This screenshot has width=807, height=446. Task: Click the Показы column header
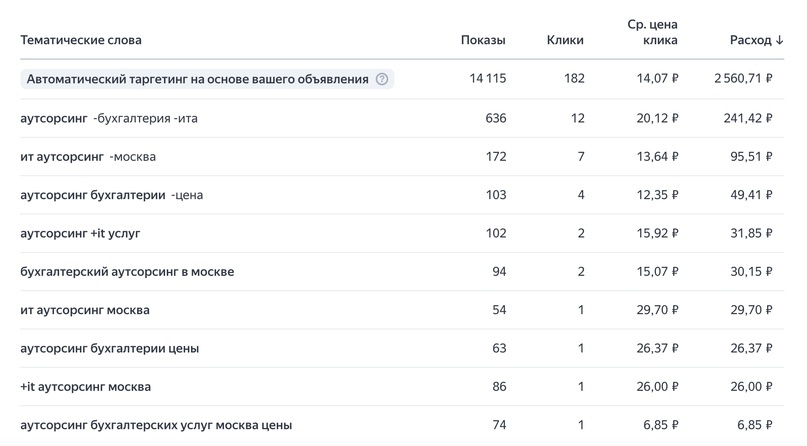point(483,40)
